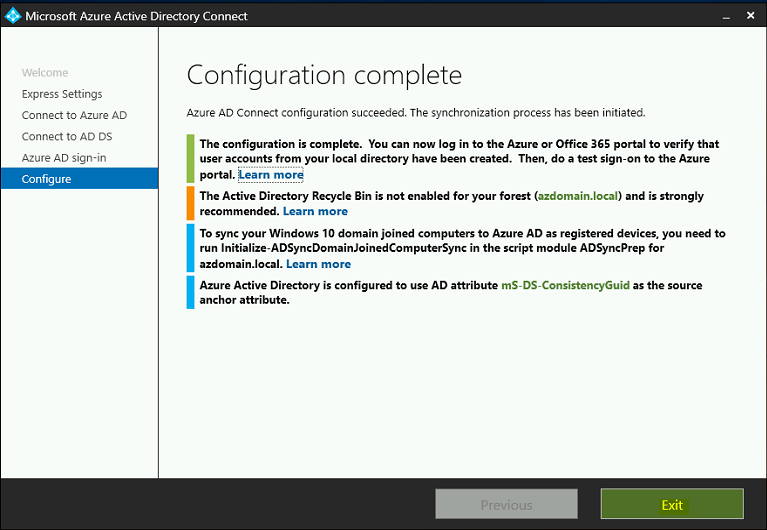Go to Connect to Azure AD step
Screen dimensions: 767x530
(74, 115)
